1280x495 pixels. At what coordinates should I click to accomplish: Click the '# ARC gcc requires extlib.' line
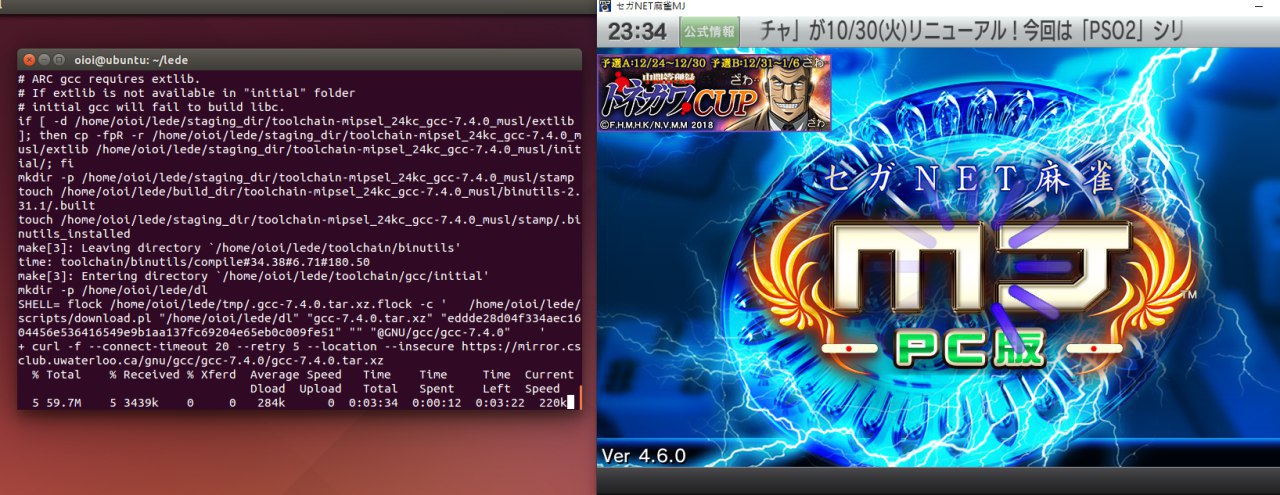tap(110, 78)
